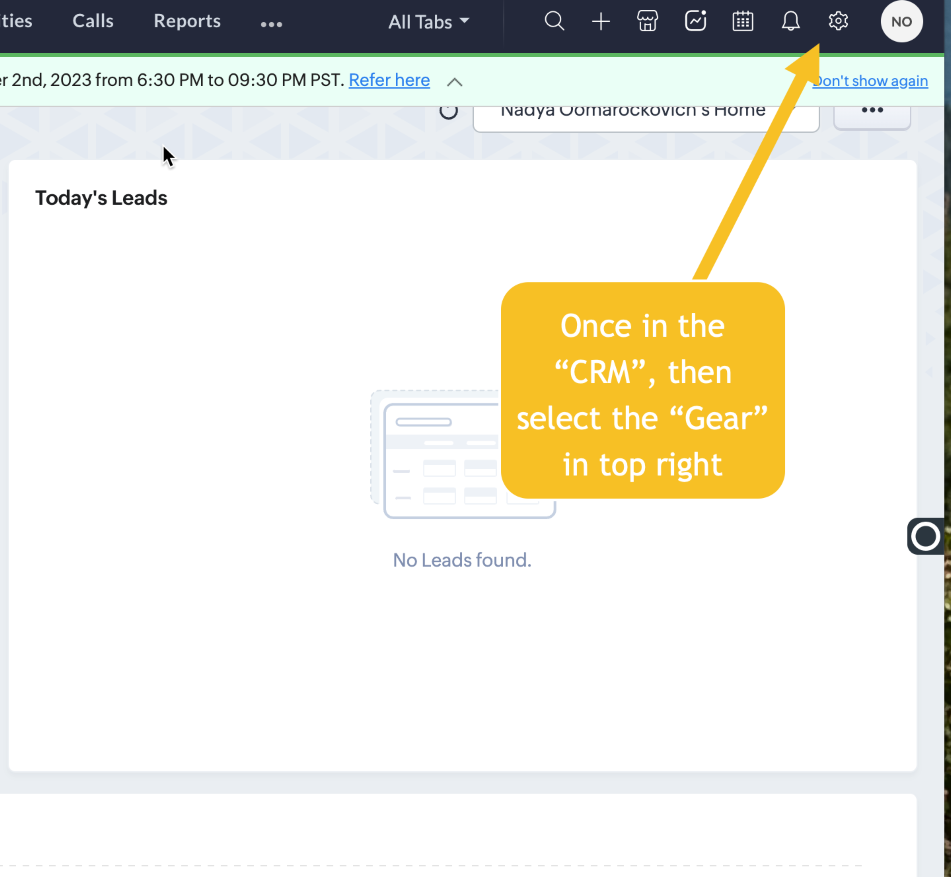Screen dimensions: 951x877
Task: Open the search magnifier in top bar
Action: [554, 21]
